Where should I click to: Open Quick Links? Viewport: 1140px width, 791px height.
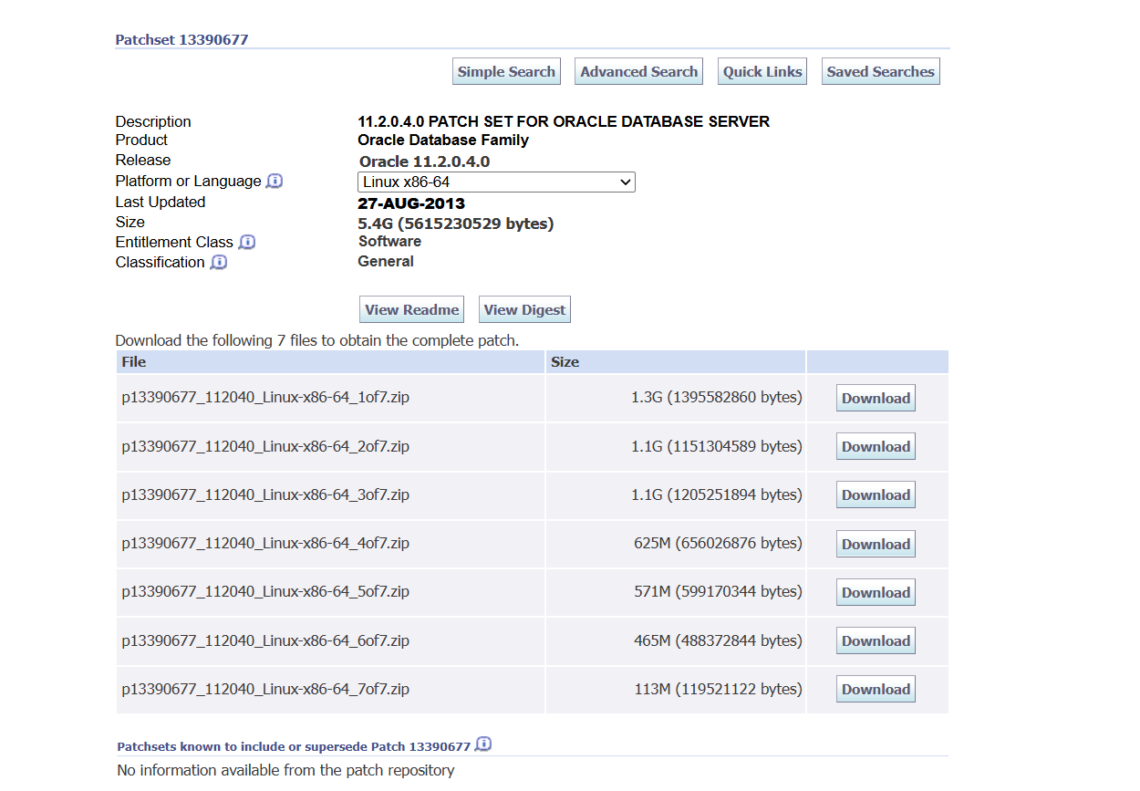pos(762,71)
